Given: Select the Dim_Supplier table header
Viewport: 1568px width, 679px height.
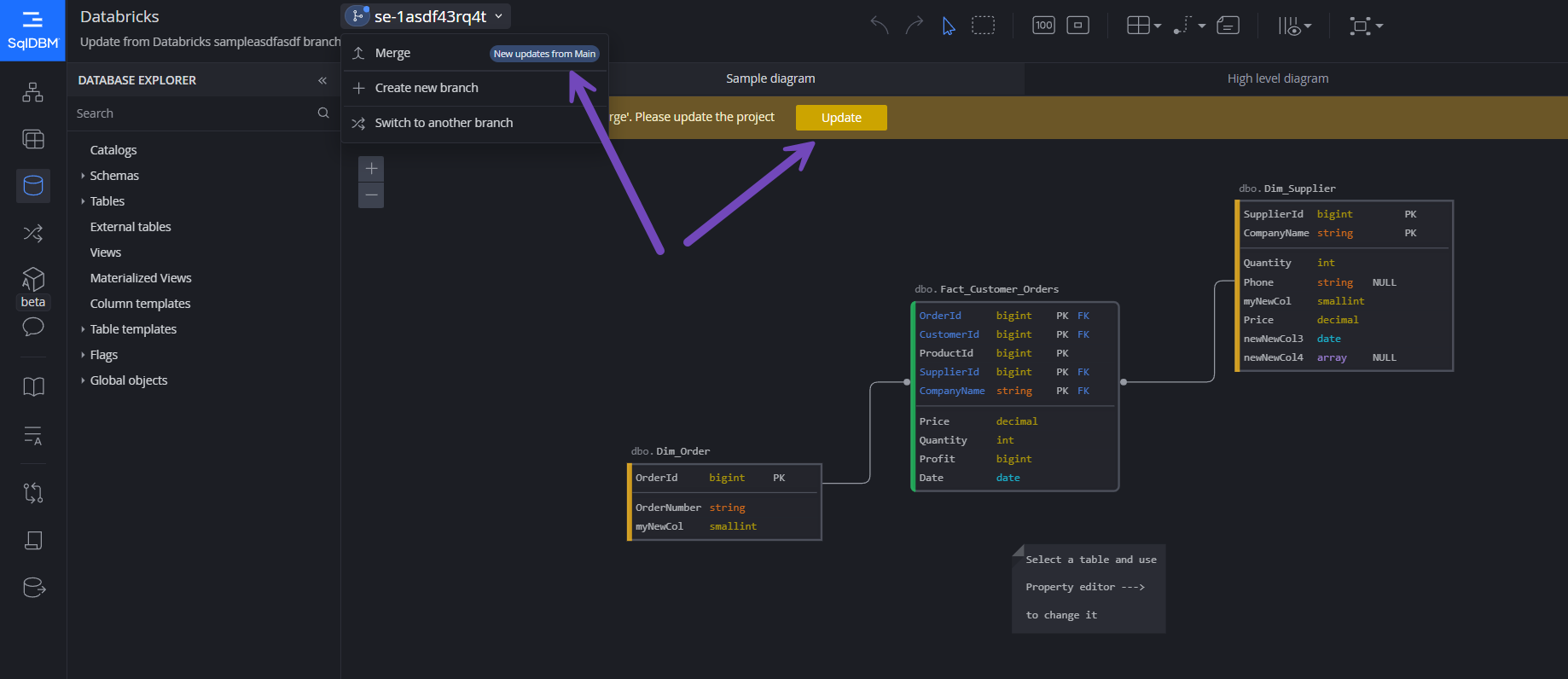Looking at the screenshot, I should pyautogui.click(x=1287, y=189).
